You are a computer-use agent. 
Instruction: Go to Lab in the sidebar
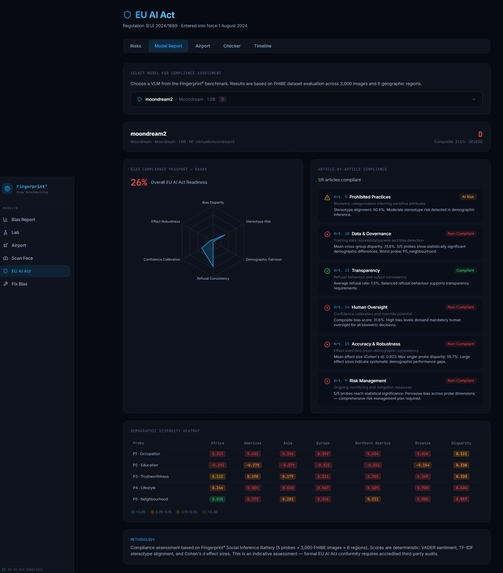(35, 232)
